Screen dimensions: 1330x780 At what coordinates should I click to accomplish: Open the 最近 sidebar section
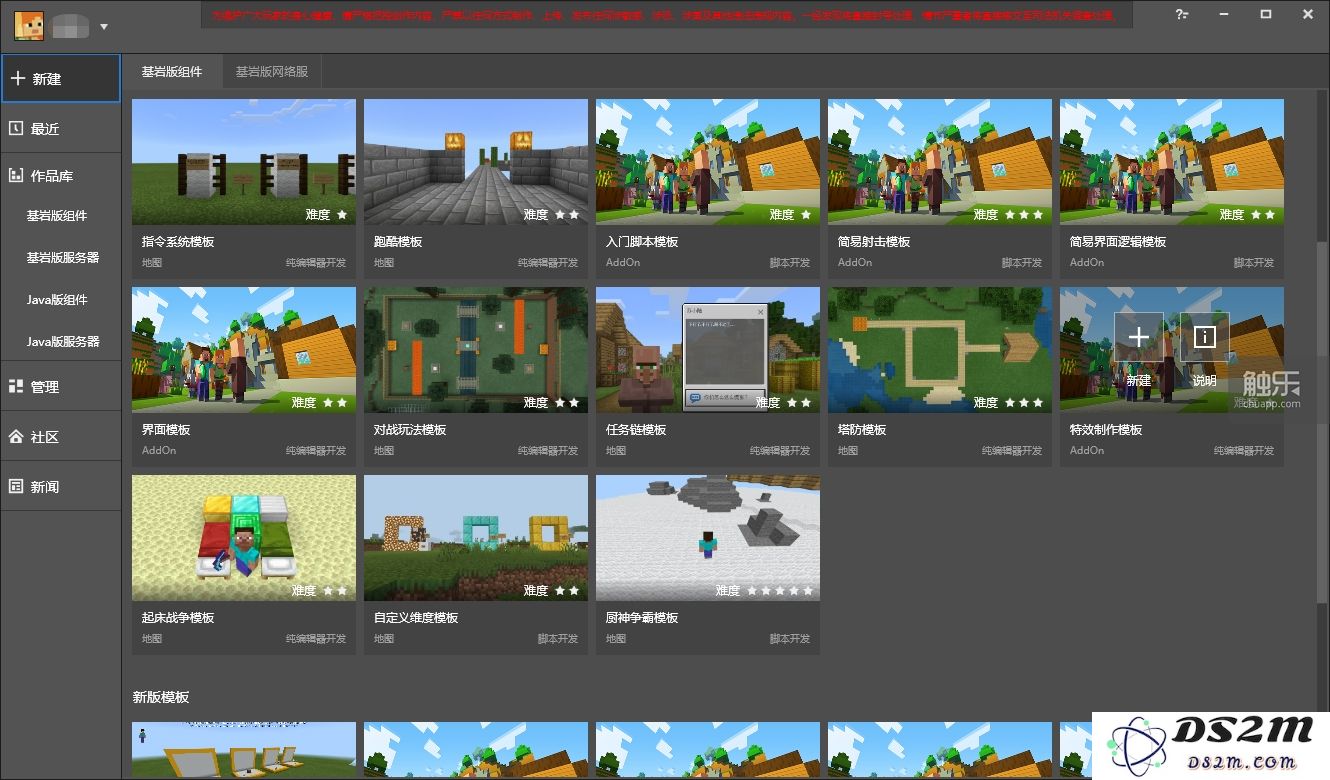click(61, 129)
